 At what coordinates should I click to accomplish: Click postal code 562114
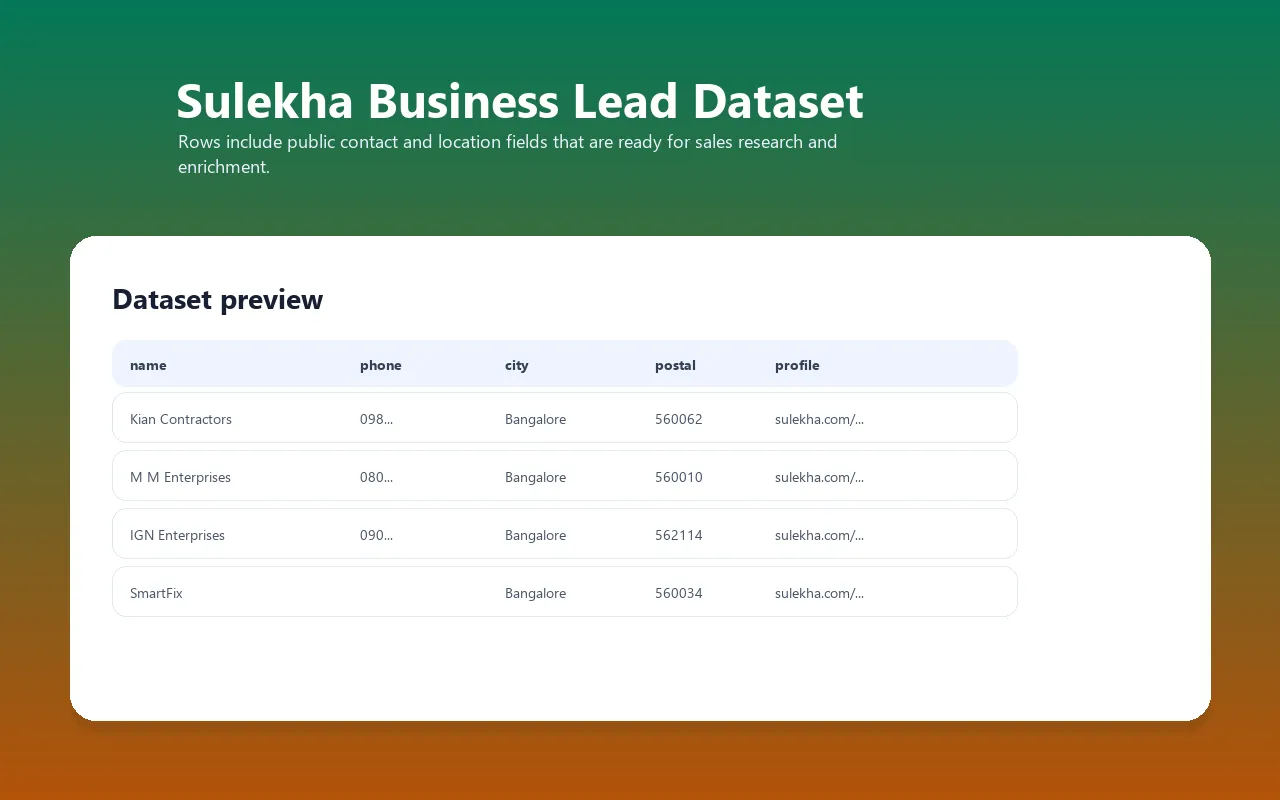679,535
